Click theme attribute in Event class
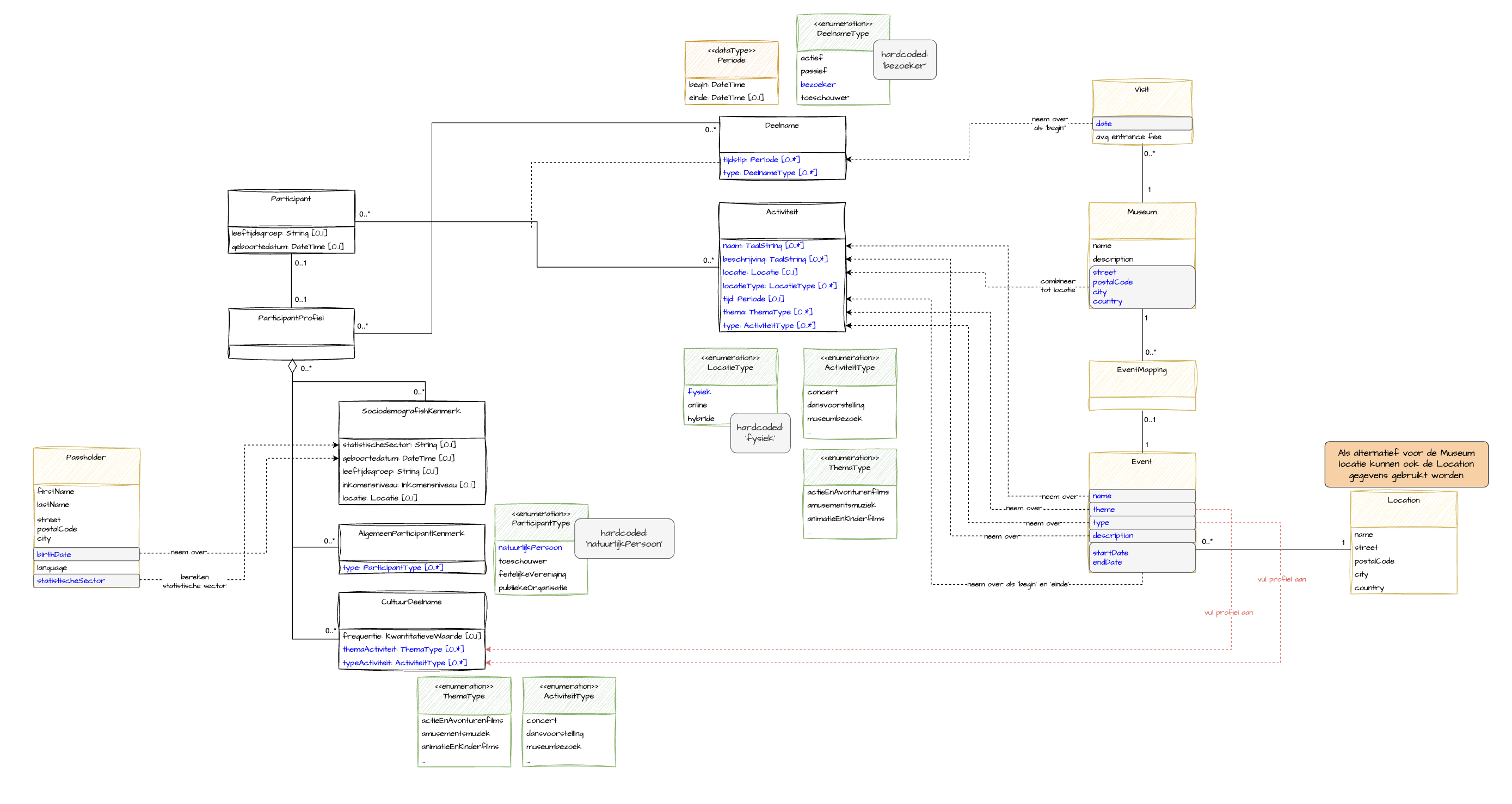Viewport: 1512px width, 804px height. pyautogui.click(x=1103, y=510)
